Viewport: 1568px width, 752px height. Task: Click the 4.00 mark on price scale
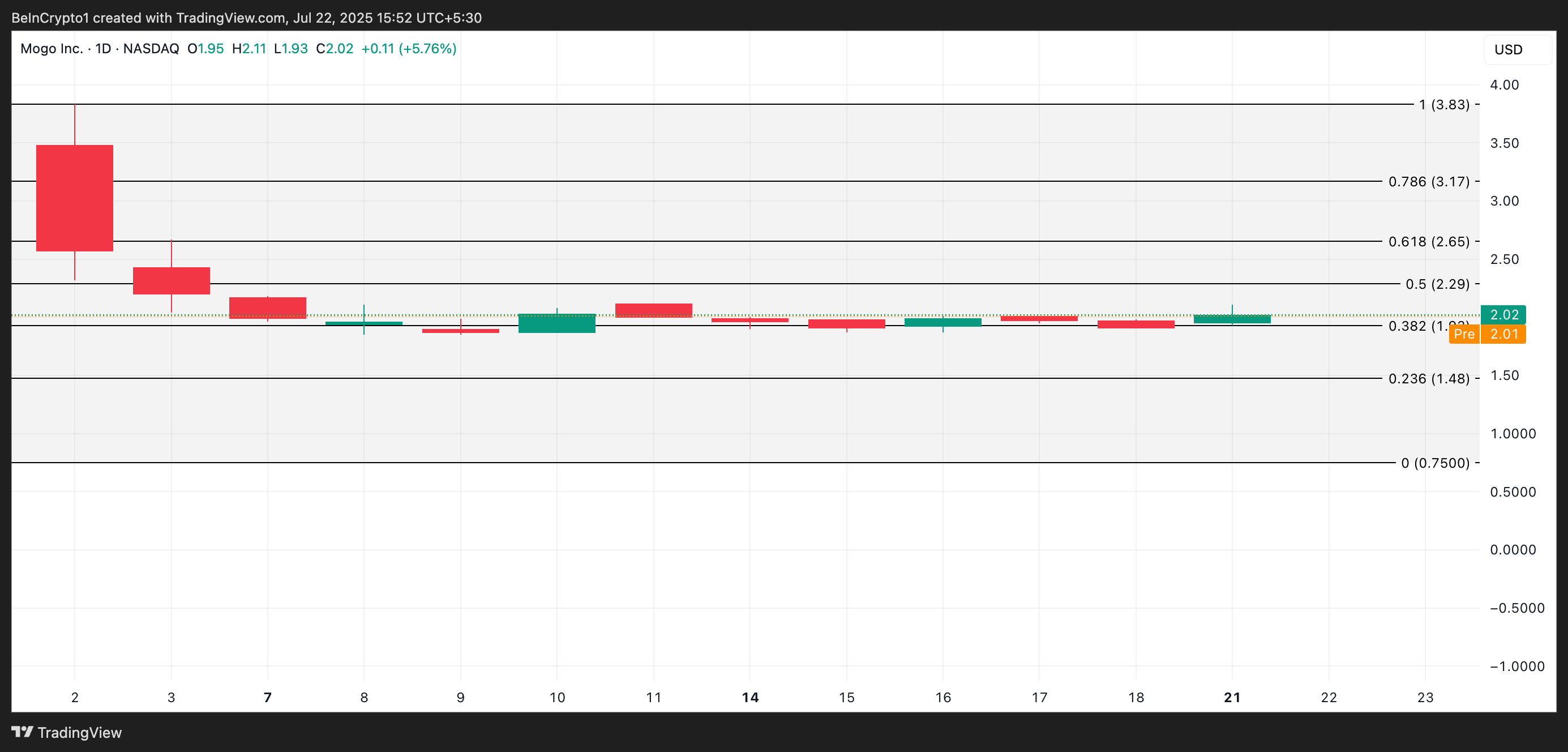1503,86
